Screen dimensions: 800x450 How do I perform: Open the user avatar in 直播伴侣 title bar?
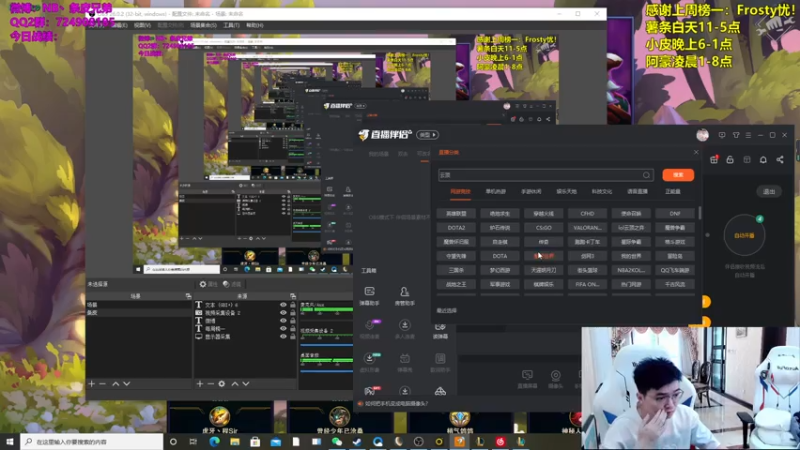tap(703, 135)
